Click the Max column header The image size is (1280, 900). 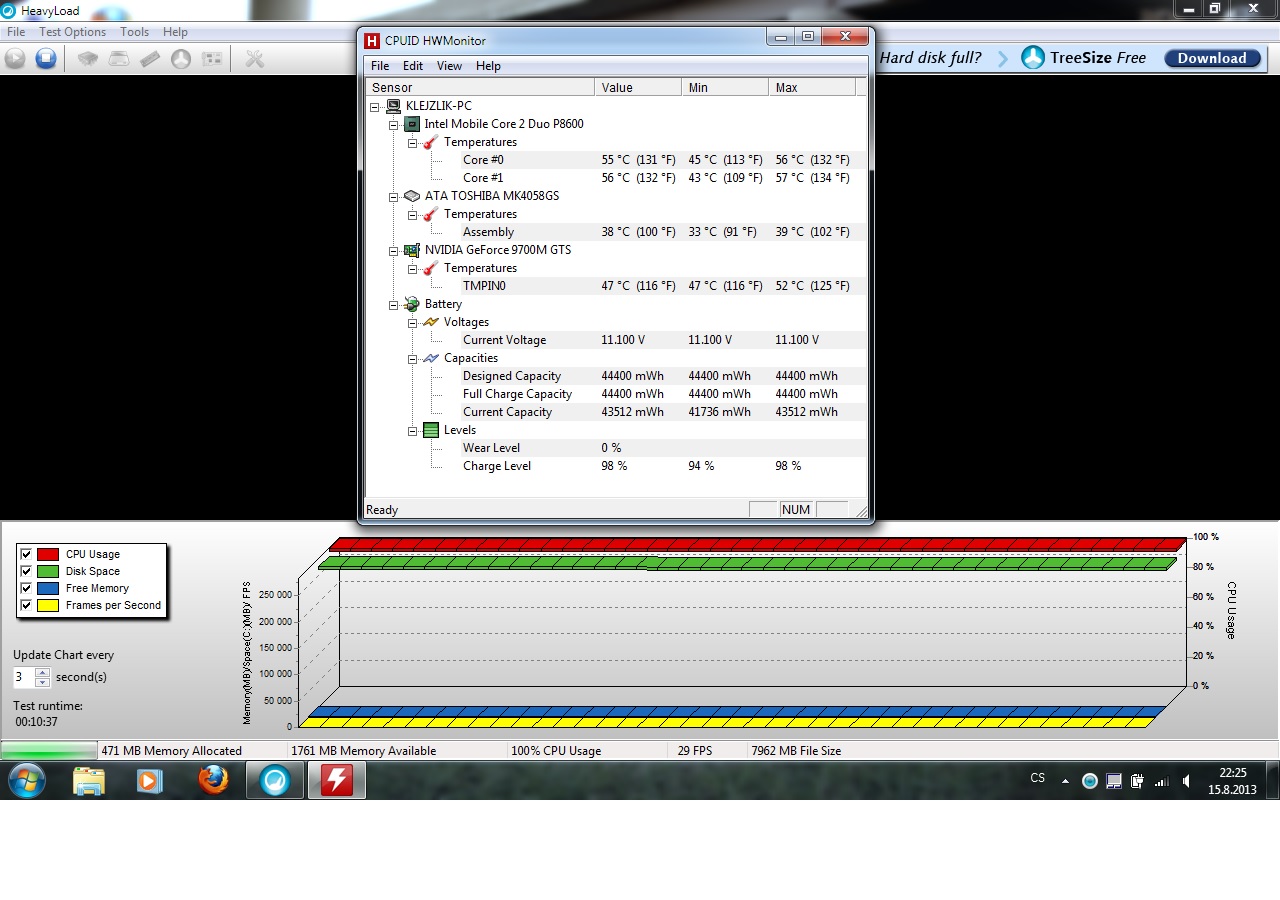(x=812, y=88)
